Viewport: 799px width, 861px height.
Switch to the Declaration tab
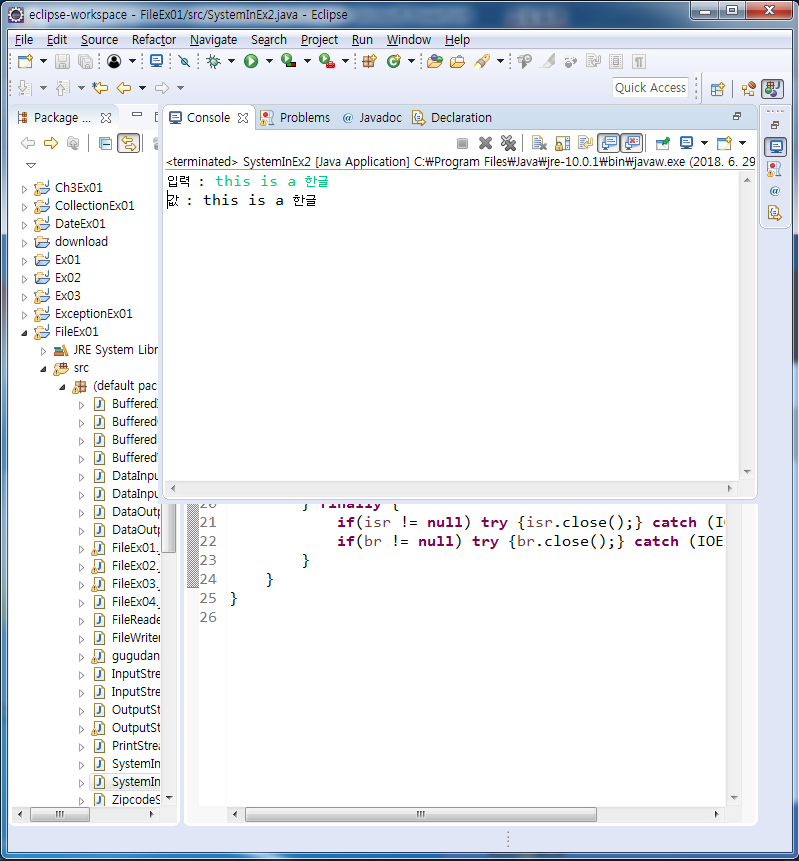click(x=452, y=118)
